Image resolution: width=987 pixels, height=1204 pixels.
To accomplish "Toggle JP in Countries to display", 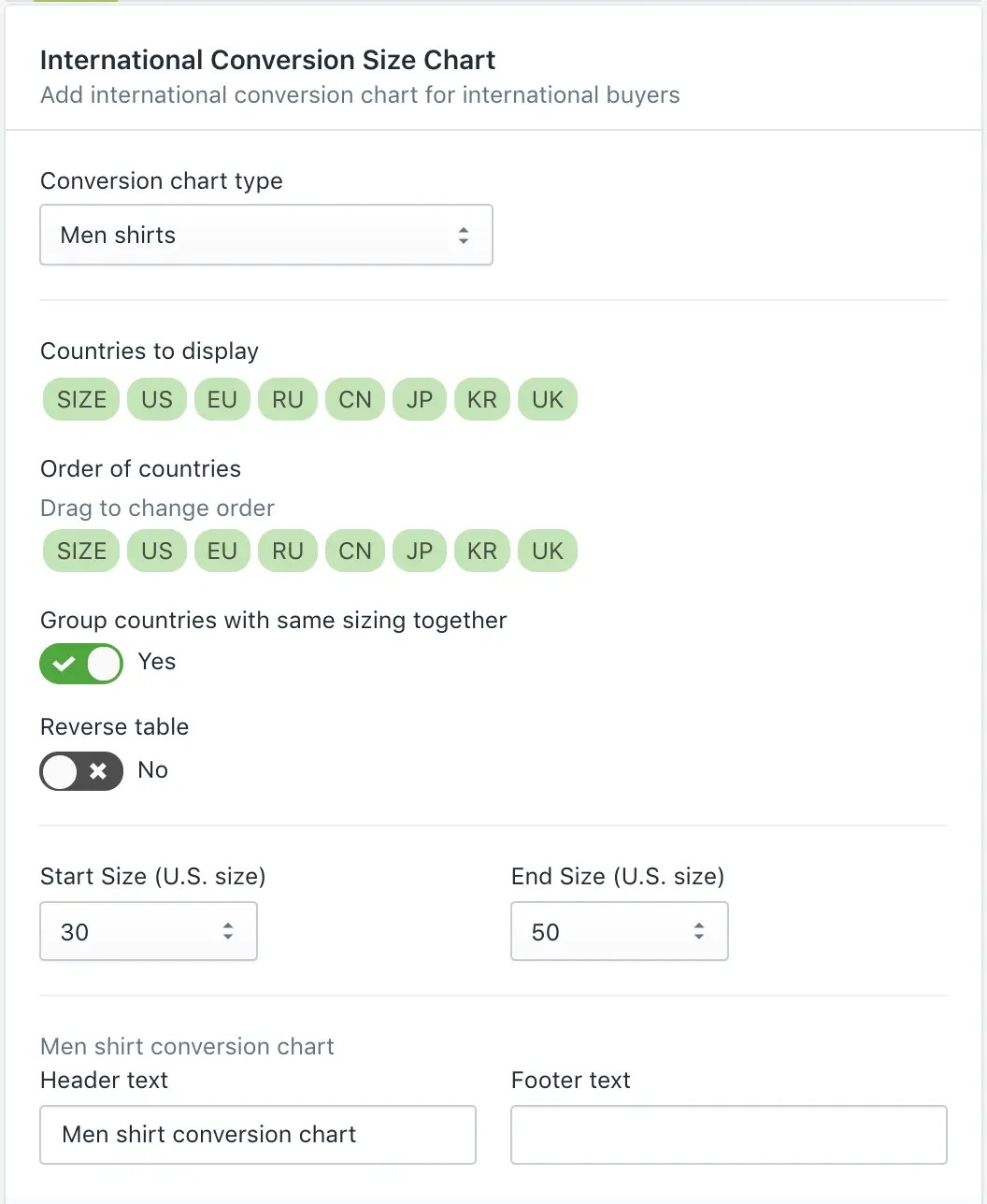I will [420, 399].
